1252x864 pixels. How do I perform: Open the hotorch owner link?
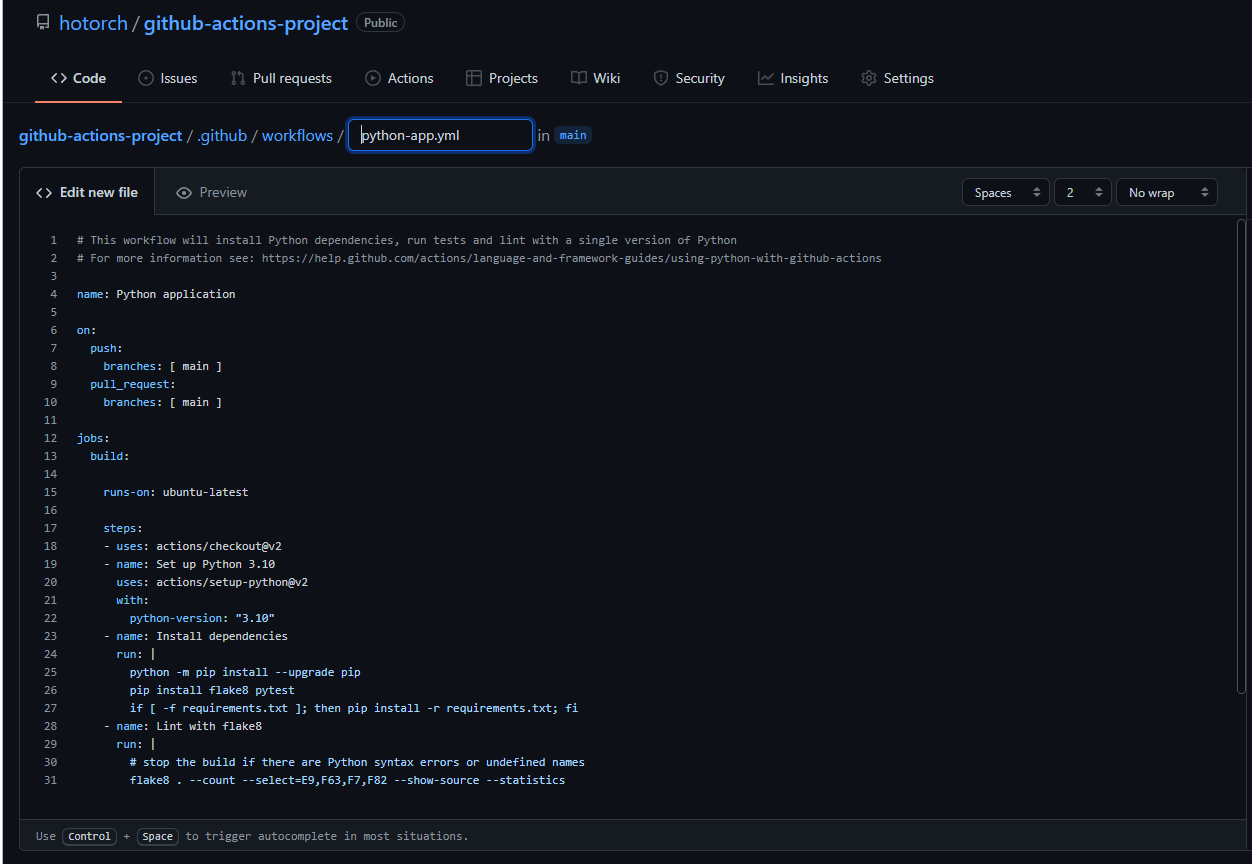pos(93,23)
